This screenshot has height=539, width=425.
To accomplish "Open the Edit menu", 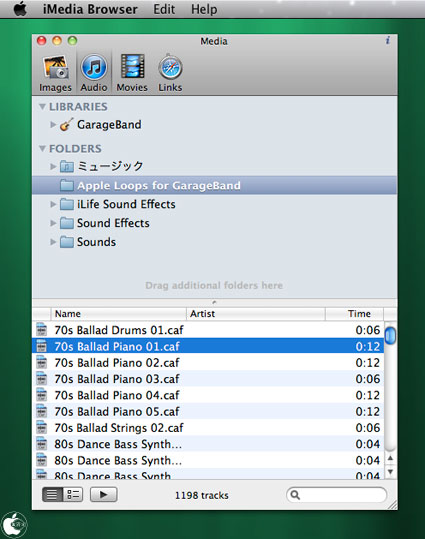I will point(164,9).
